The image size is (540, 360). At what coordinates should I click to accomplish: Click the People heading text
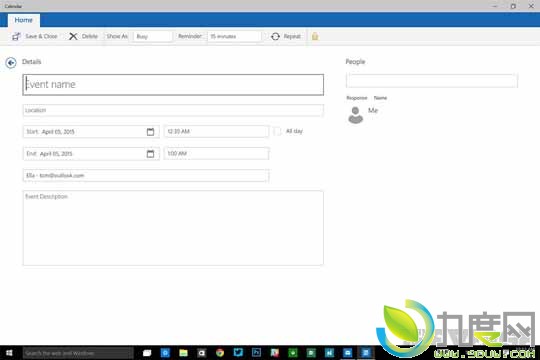coord(355,62)
